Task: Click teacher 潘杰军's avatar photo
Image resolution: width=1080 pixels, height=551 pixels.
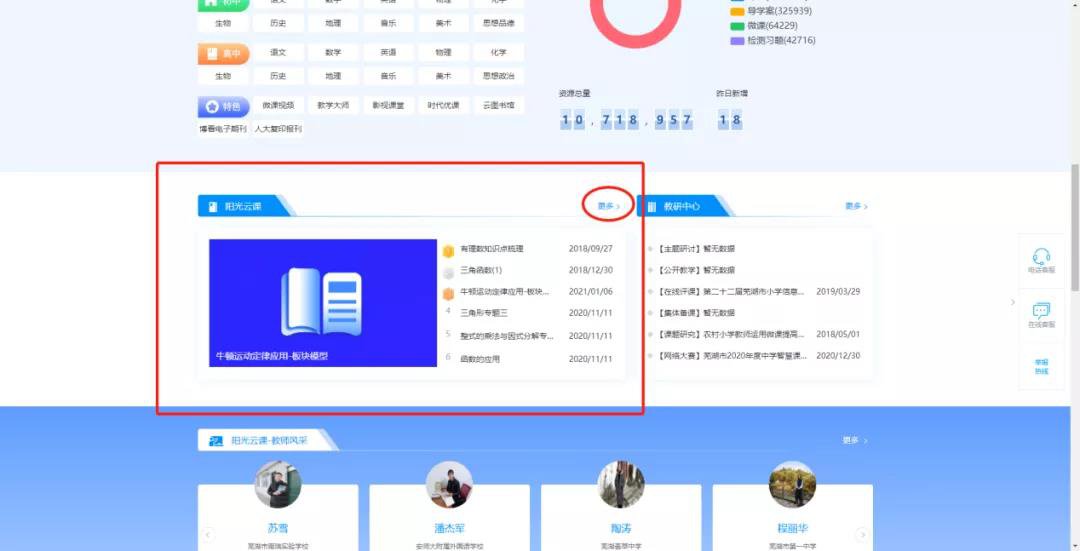Action: click(449, 485)
